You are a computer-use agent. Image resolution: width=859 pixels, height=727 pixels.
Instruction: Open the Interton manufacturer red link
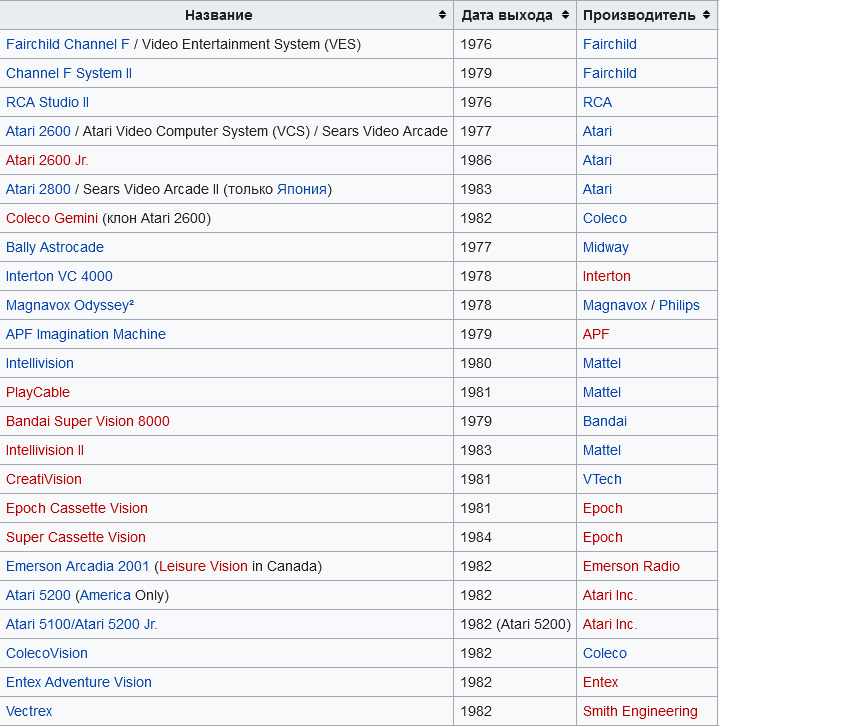point(606,277)
